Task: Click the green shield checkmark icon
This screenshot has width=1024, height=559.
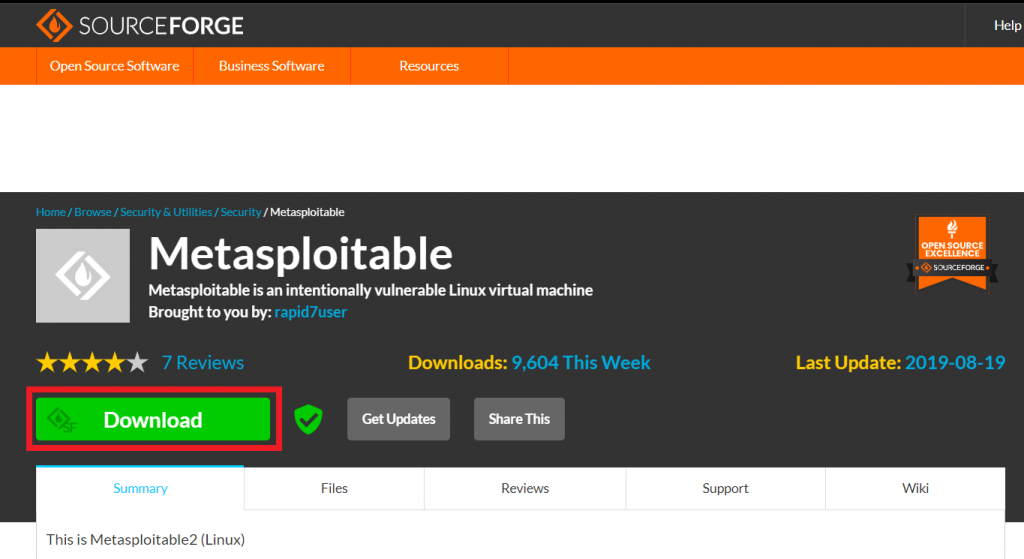Action: pos(308,419)
